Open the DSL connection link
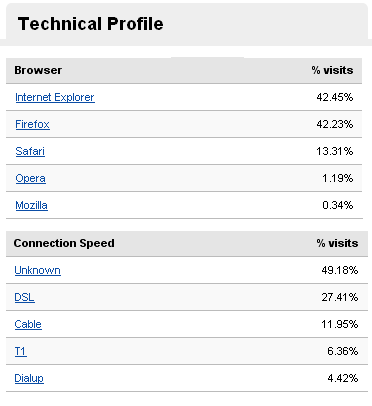Image resolution: width=372 pixels, height=406 pixels. point(24,297)
